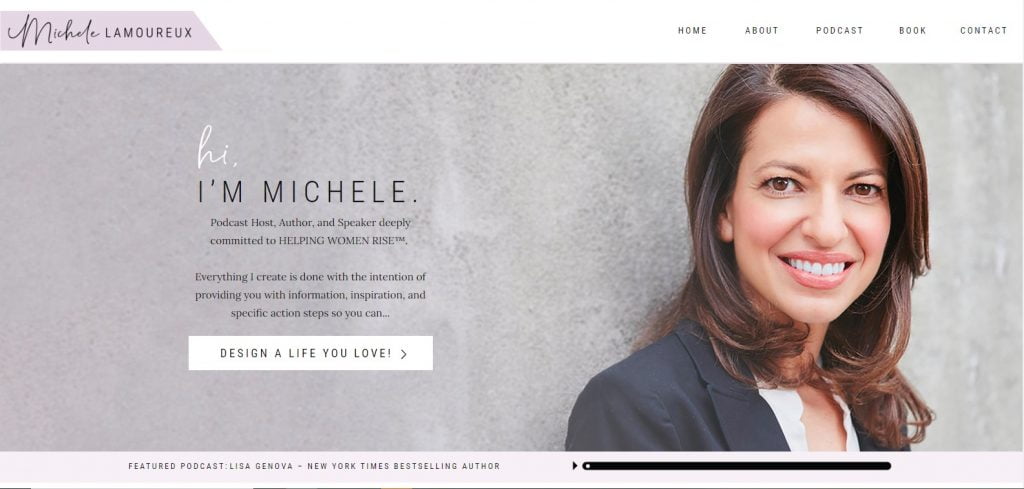
Task: Click the 'Everything I create' paragraph
Action: (310, 295)
